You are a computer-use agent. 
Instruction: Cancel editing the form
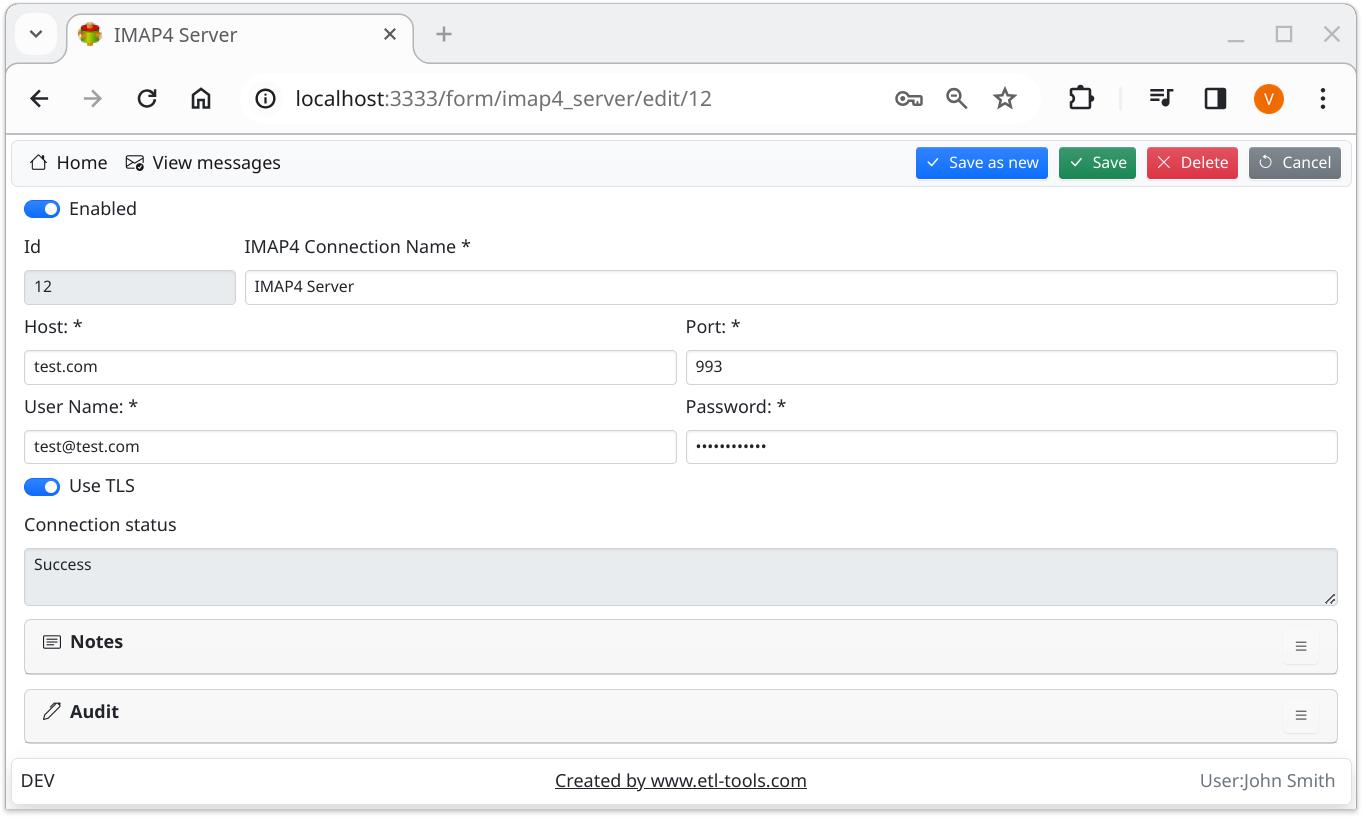[x=1294, y=163]
